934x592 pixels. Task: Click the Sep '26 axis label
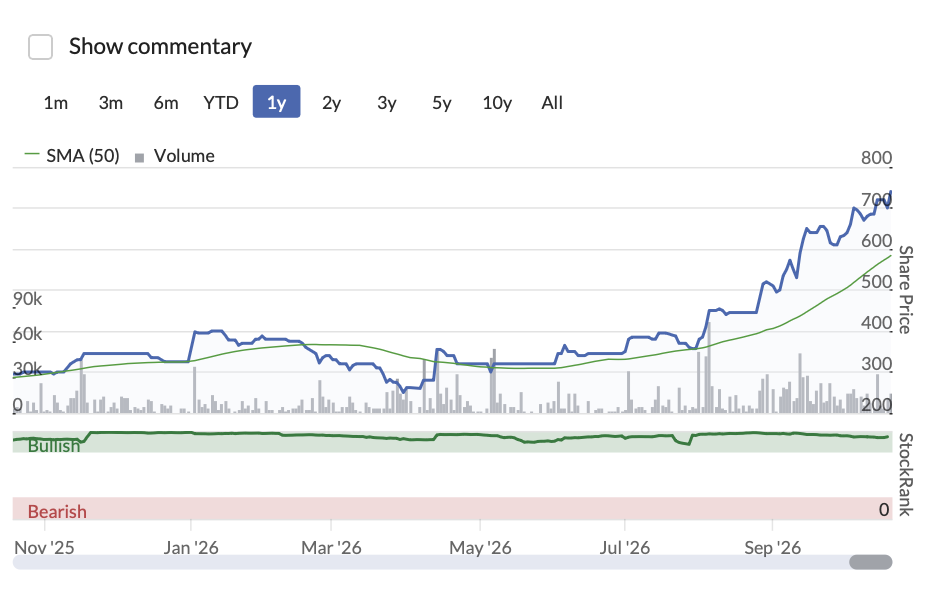773,547
